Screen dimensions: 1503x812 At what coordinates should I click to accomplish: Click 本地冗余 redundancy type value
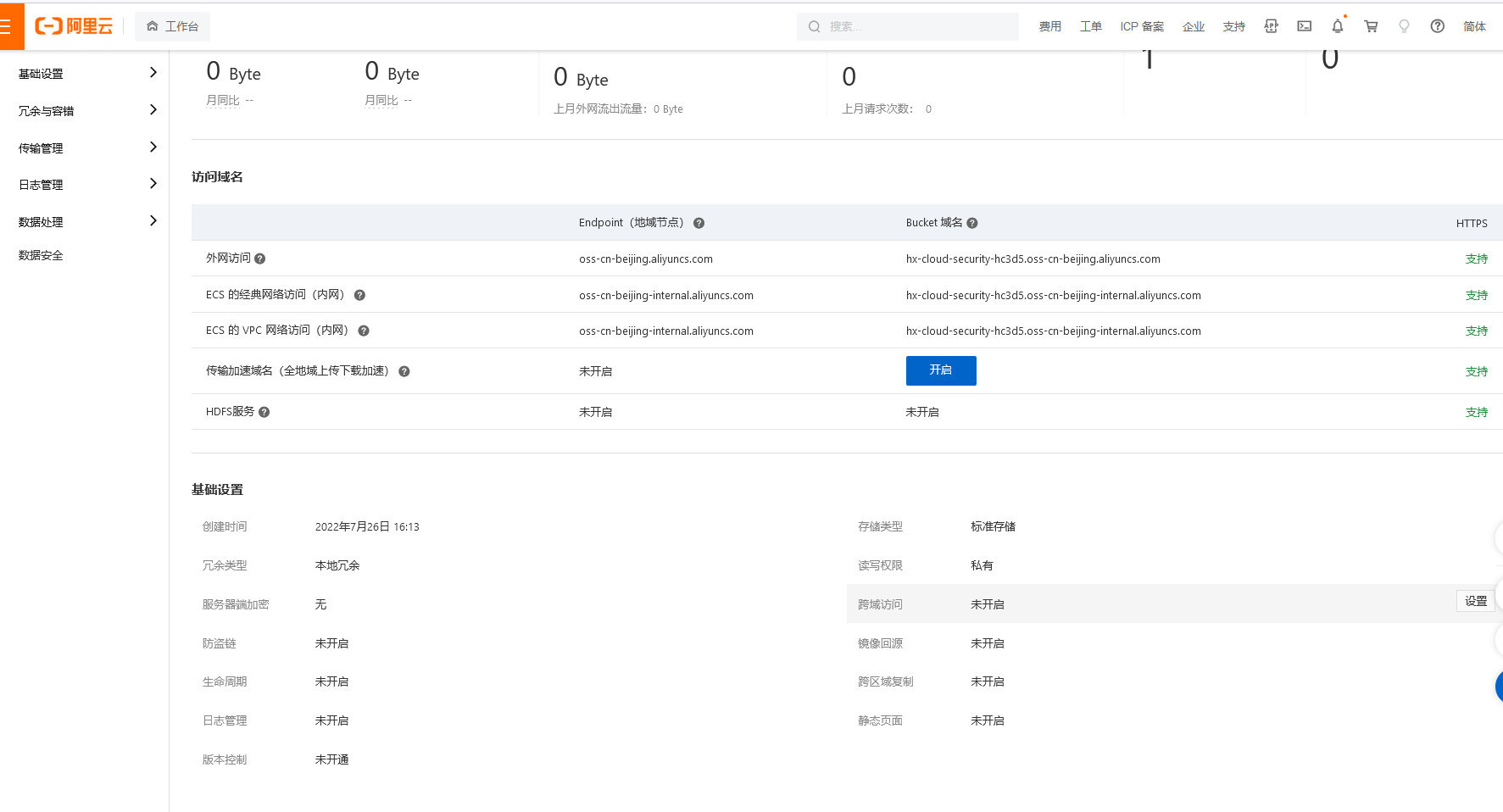point(337,565)
